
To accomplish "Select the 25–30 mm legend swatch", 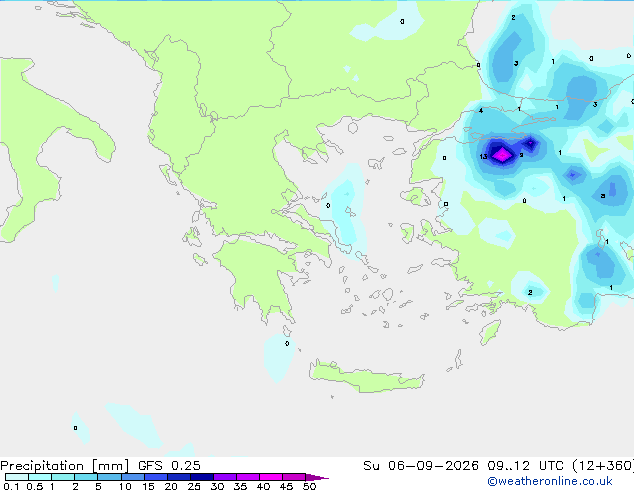I will [201, 477].
